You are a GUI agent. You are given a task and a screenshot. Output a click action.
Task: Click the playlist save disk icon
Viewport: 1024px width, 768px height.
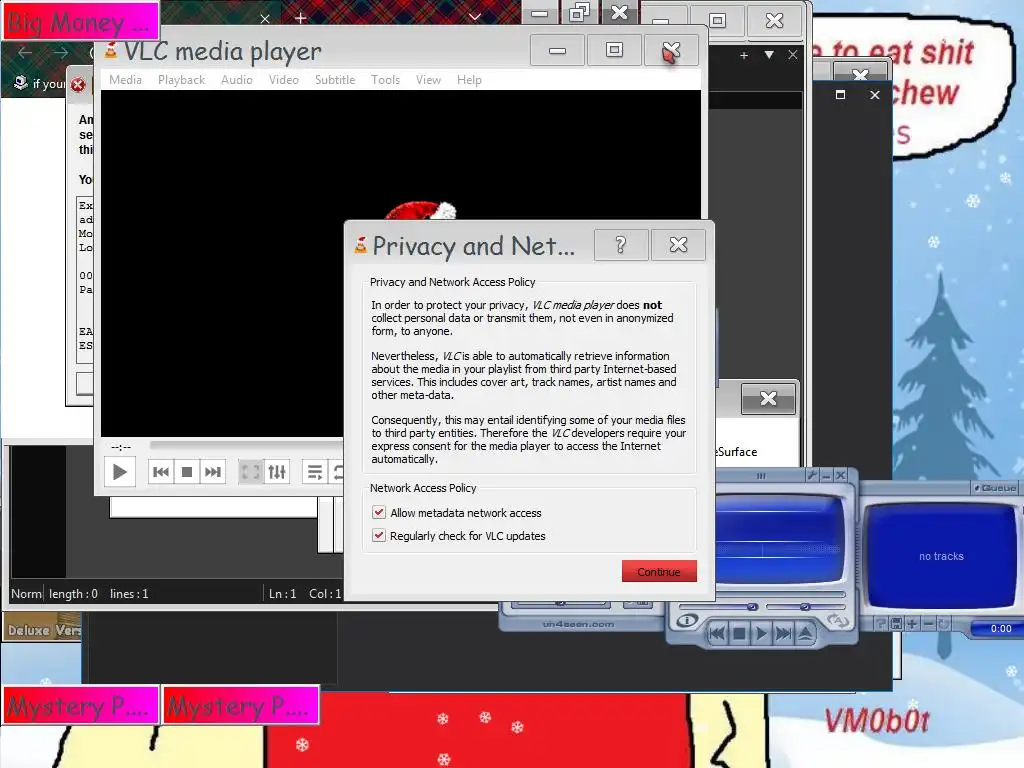click(897, 624)
